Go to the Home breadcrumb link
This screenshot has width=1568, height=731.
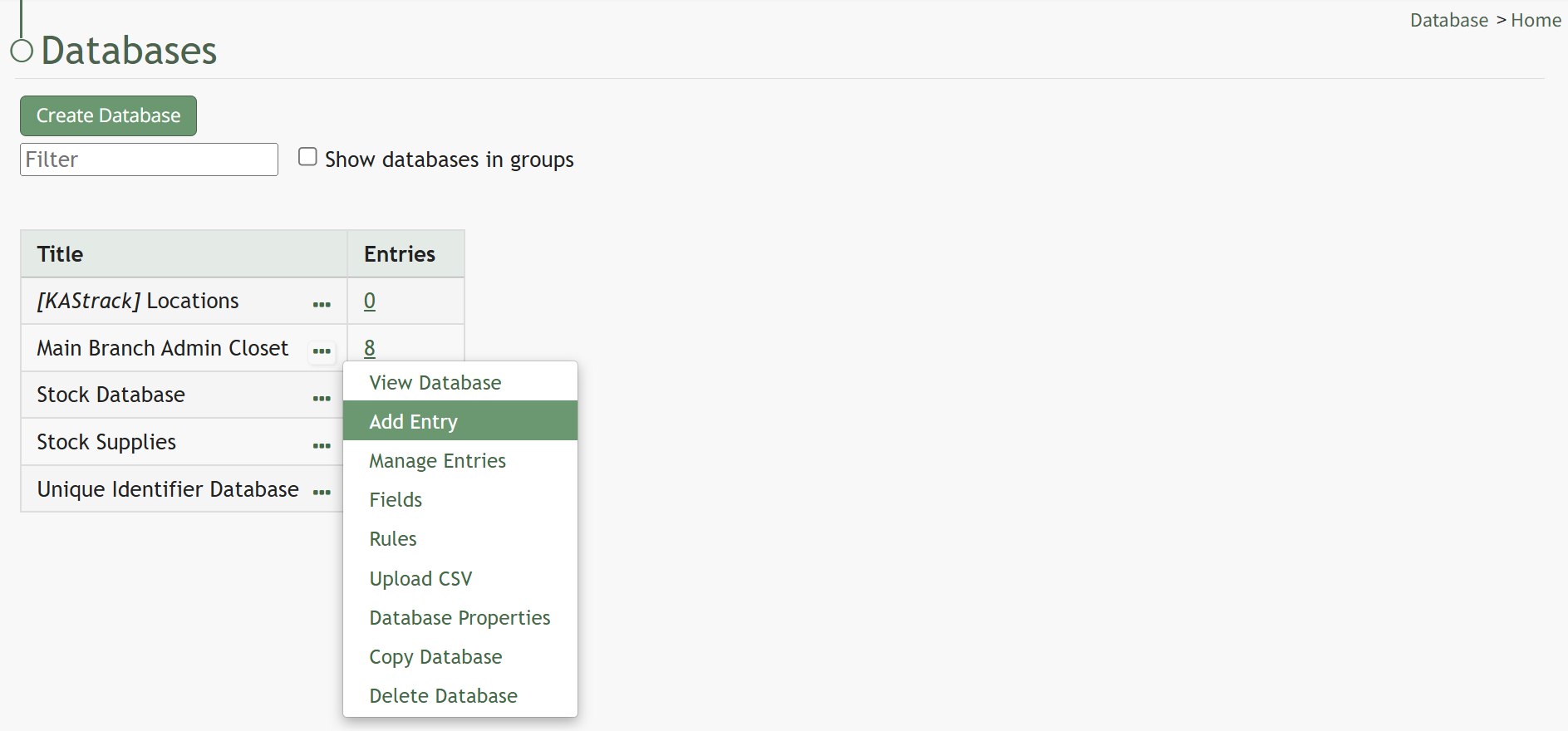click(x=1536, y=20)
